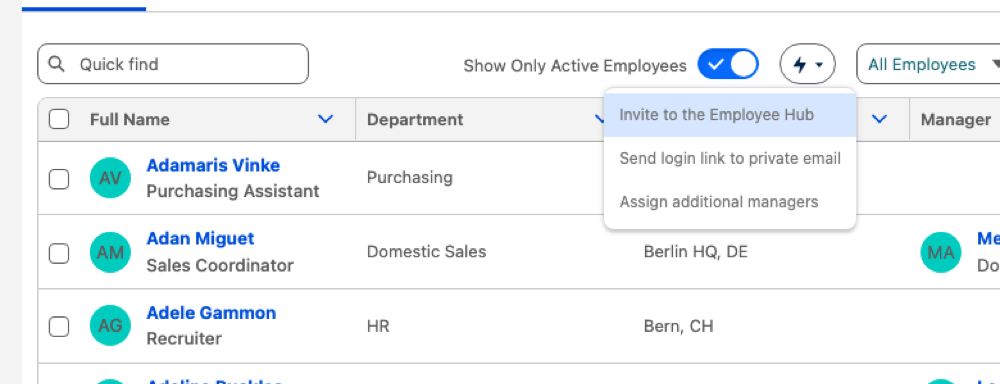The image size is (1000, 384).
Task: Open Adamaris Vinke's profile link
Action: point(213,166)
